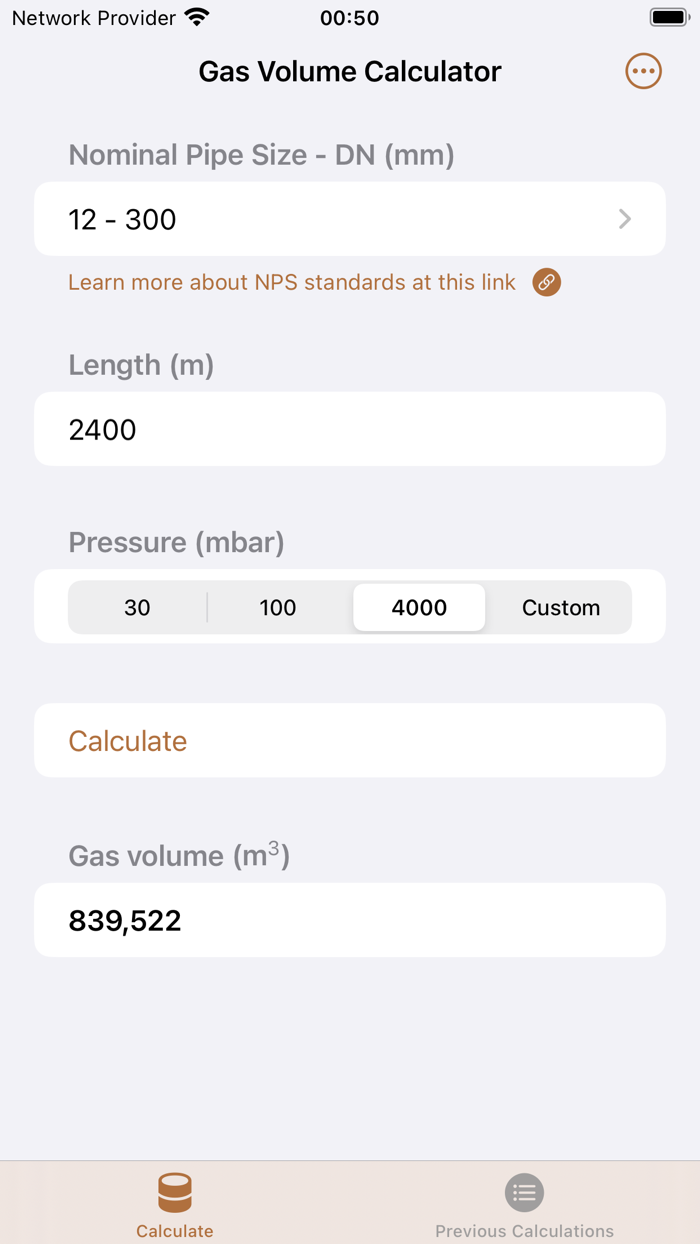
Task: Click the Wi-Fi signal icon in status bar
Action: (x=197, y=17)
